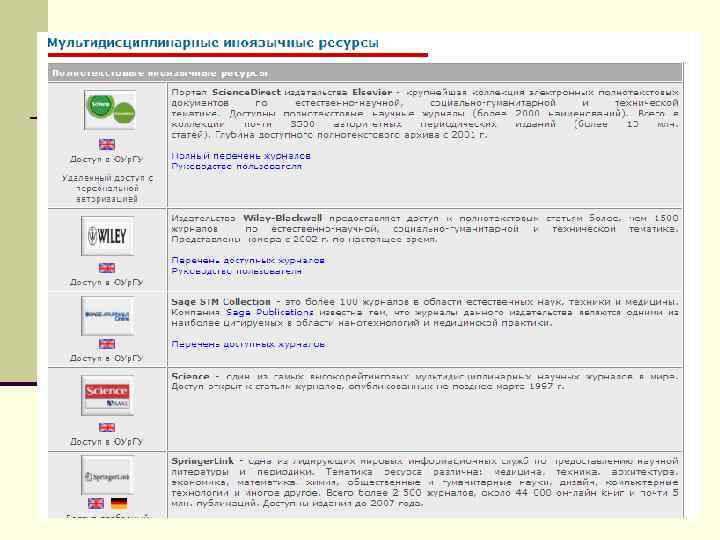Click the UK flag under Science logo
The height and width of the screenshot is (540, 720).
coord(107,428)
